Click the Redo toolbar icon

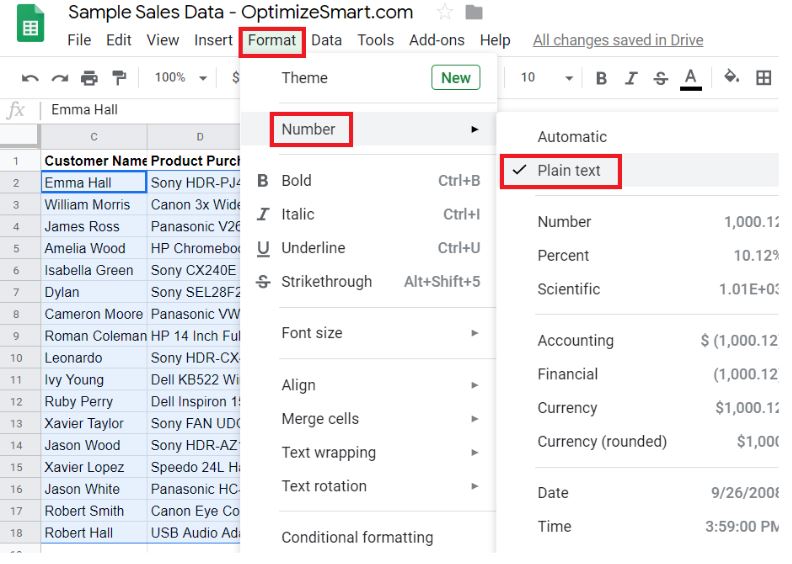60,78
